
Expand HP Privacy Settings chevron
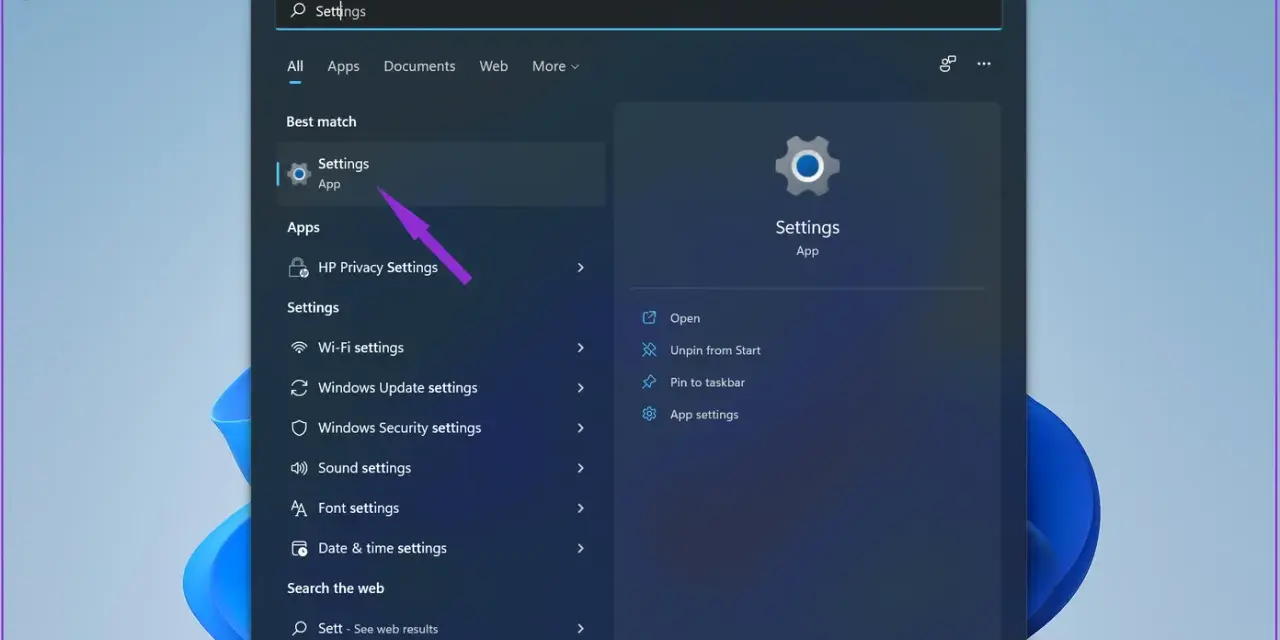click(x=580, y=267)
